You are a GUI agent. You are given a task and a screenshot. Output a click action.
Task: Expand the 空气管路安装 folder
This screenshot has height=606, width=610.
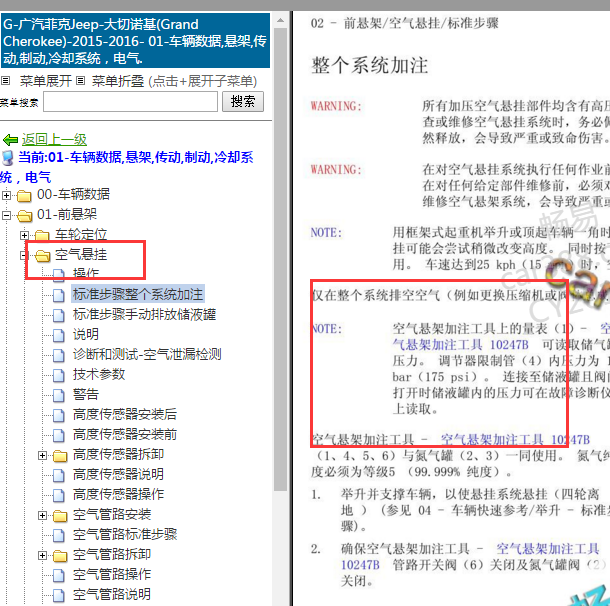click(x=42, y=515)
